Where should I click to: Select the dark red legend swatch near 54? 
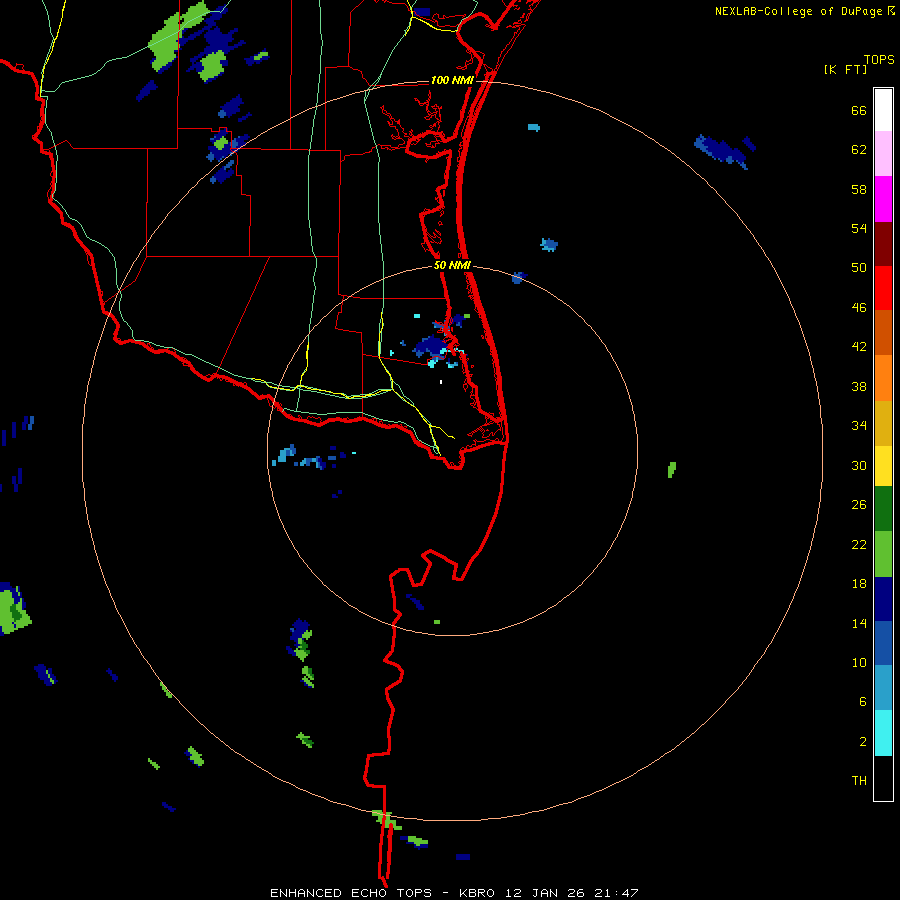pos(883,244)
